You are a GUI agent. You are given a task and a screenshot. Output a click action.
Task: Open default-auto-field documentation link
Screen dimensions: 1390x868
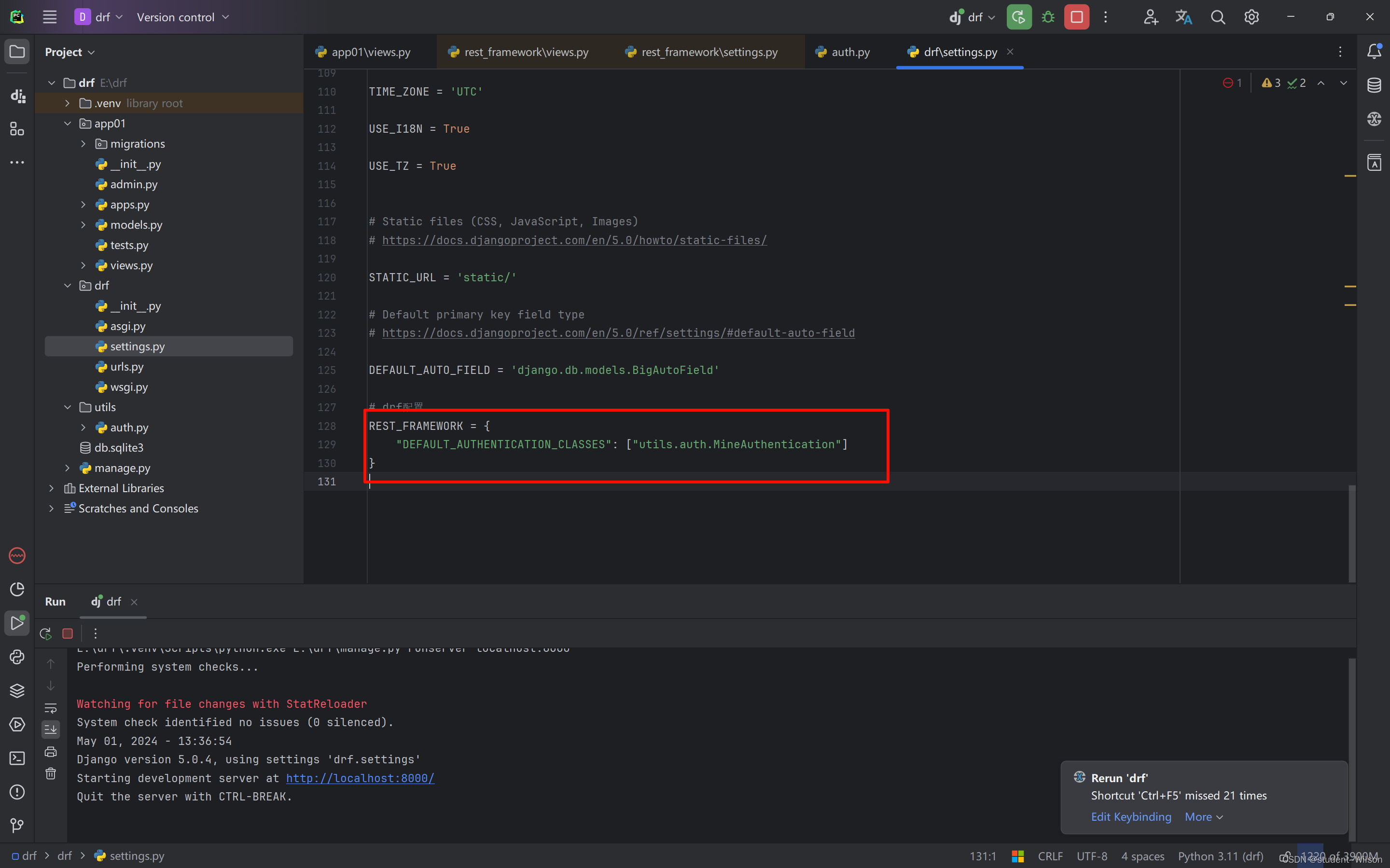click(x=618, y=333)
